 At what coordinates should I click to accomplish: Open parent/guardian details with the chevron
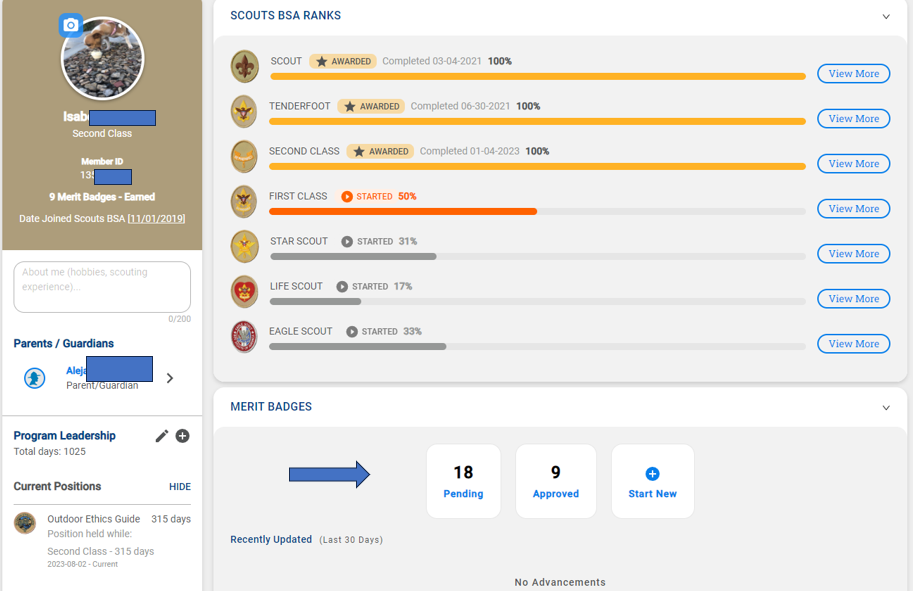[170, 378]
